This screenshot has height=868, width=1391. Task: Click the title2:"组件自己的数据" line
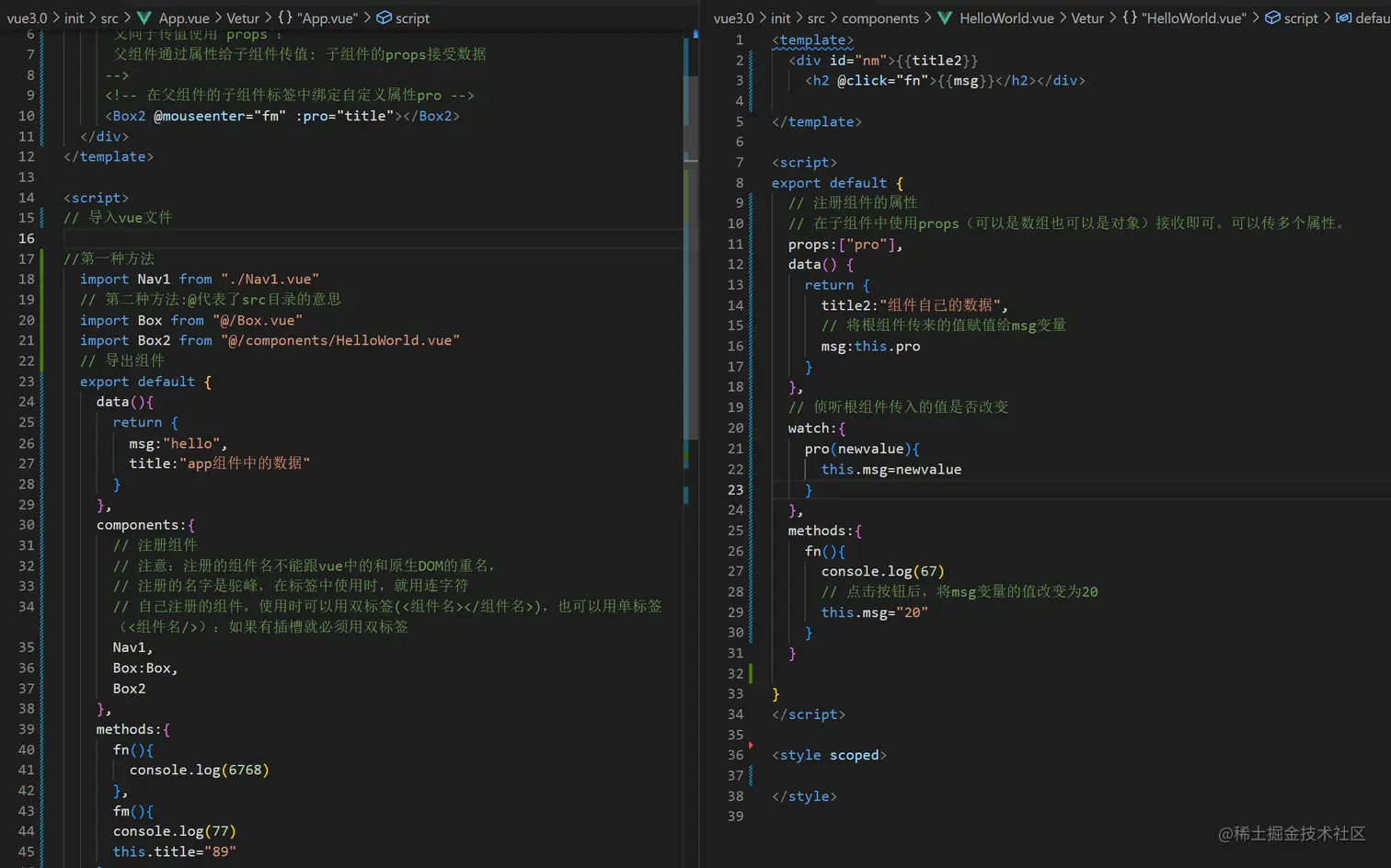point(914,305)
